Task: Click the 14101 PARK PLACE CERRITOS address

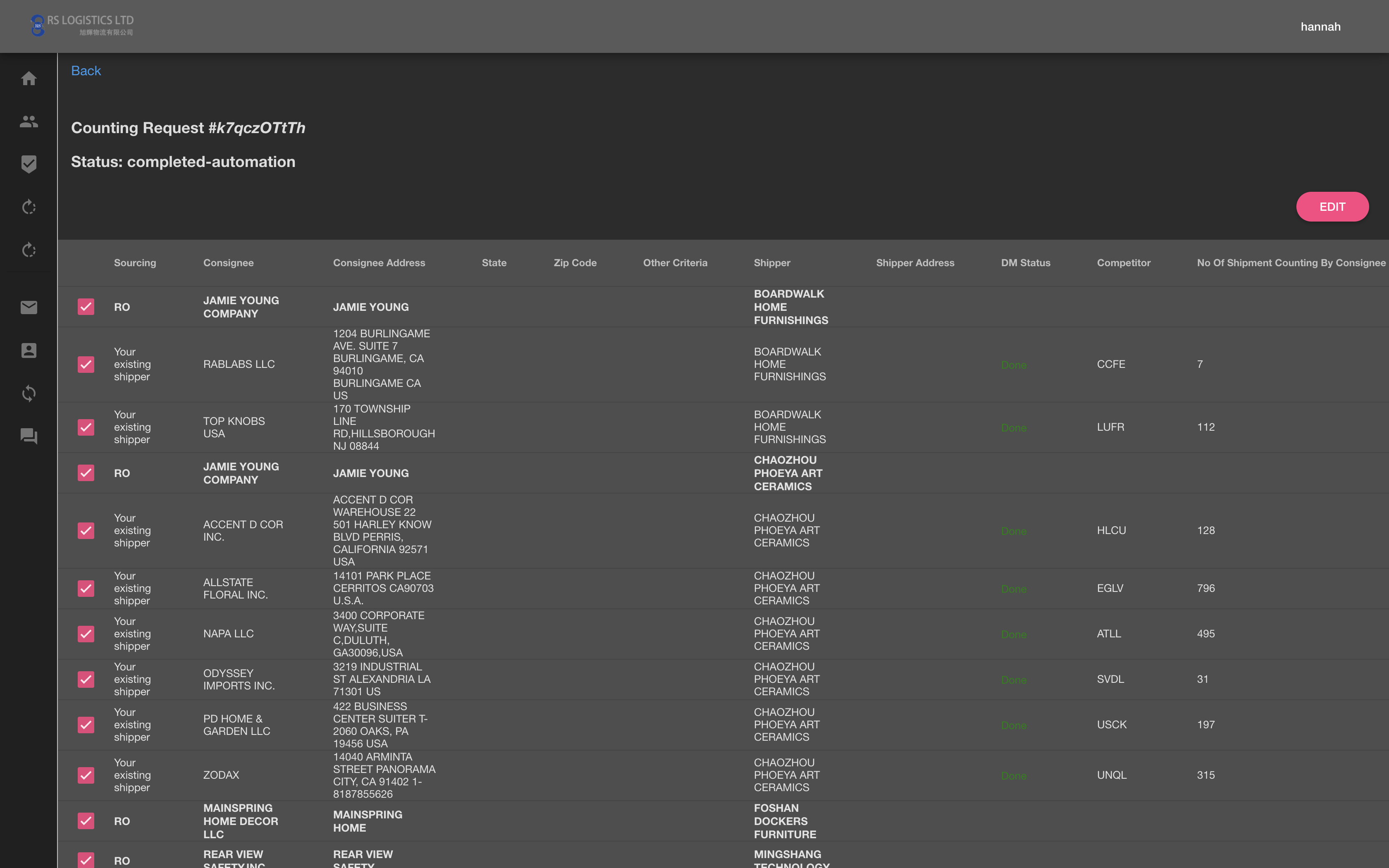Action: (383, 589)
